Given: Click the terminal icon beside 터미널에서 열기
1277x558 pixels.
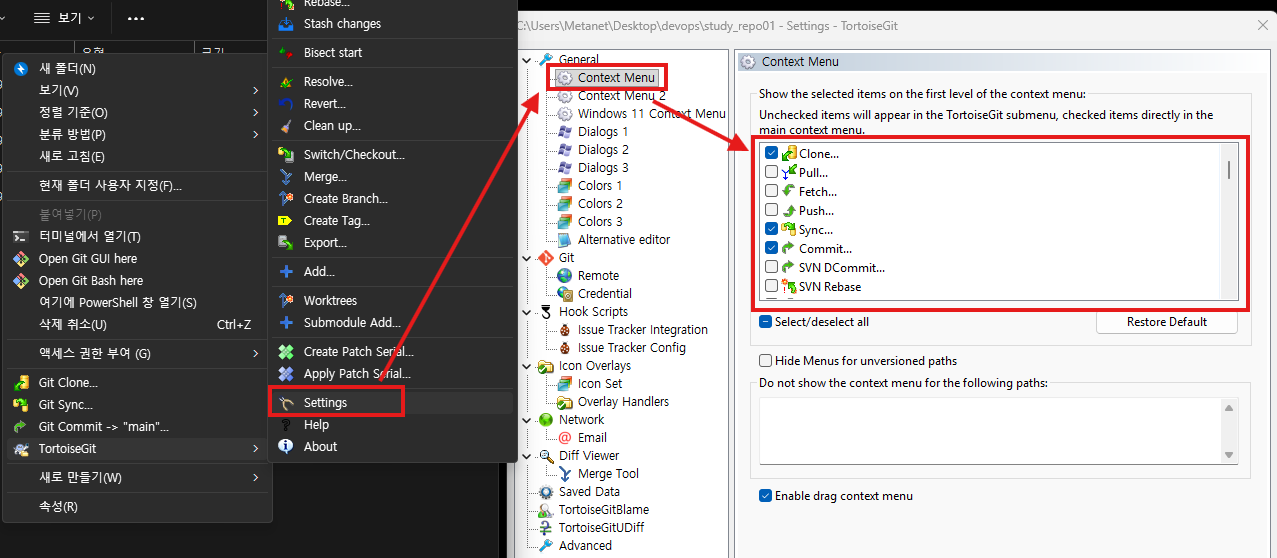Looking at the screenshot, I should pyautogui.click(x=20, y=237).
